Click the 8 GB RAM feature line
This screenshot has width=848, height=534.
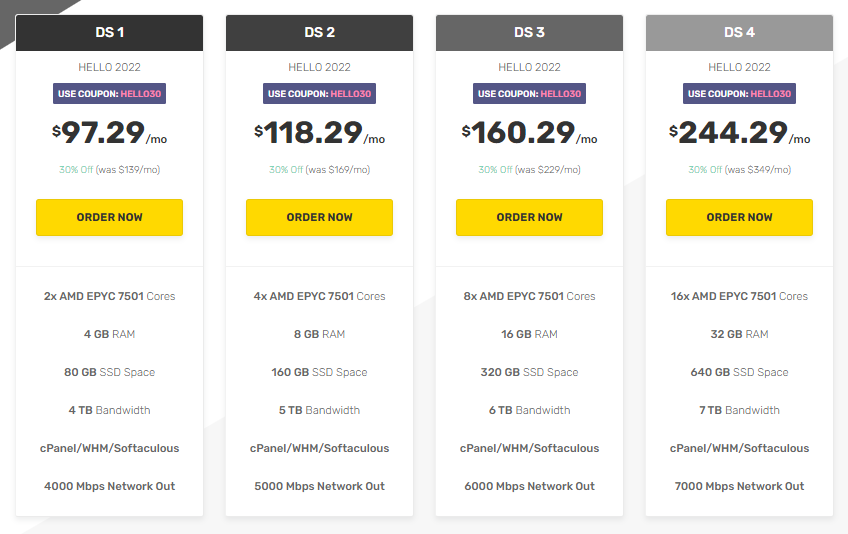point(319,334)
